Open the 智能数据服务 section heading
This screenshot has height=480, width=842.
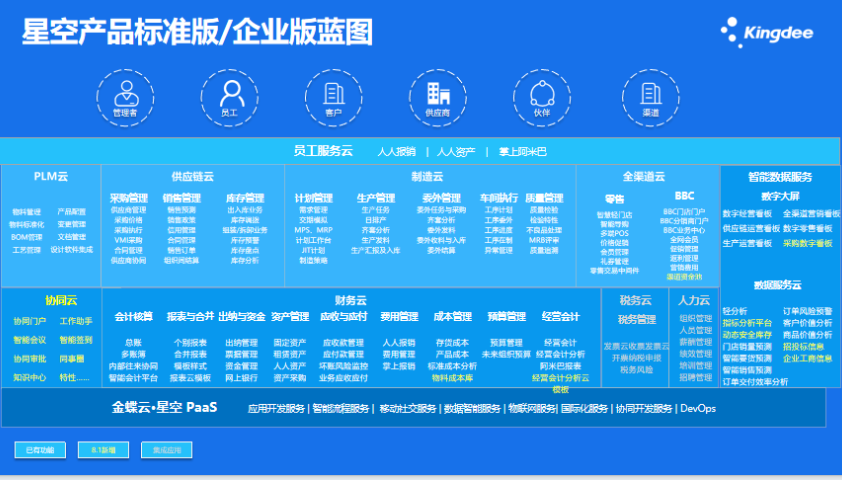pos(780,177)
